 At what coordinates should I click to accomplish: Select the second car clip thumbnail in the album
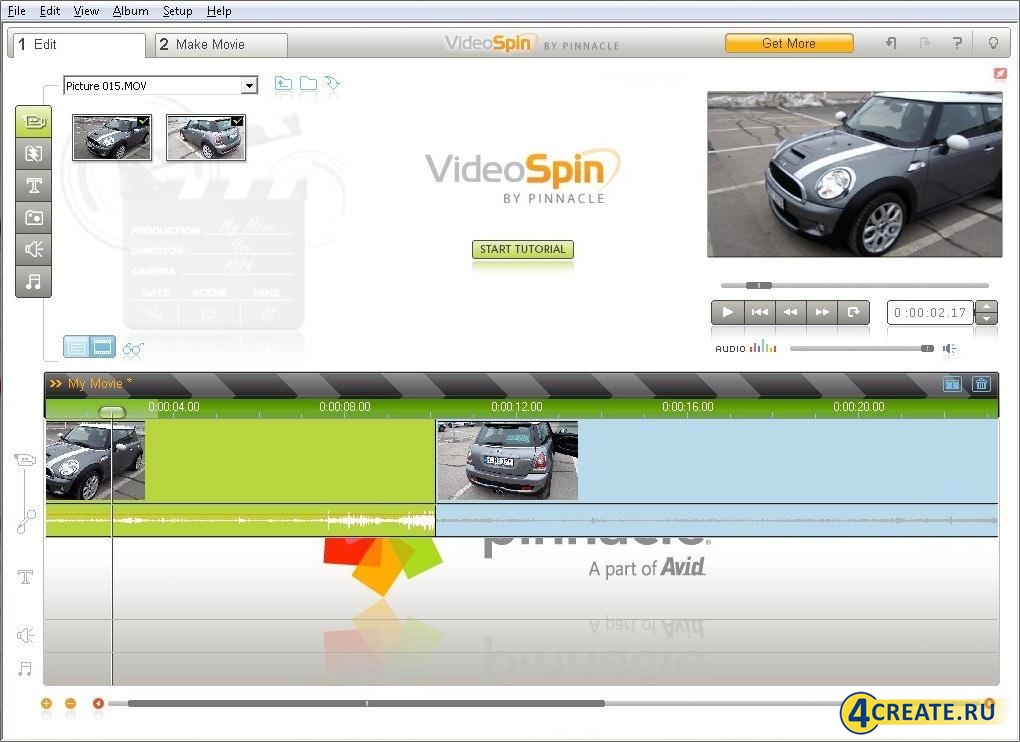tap(205, 135)
